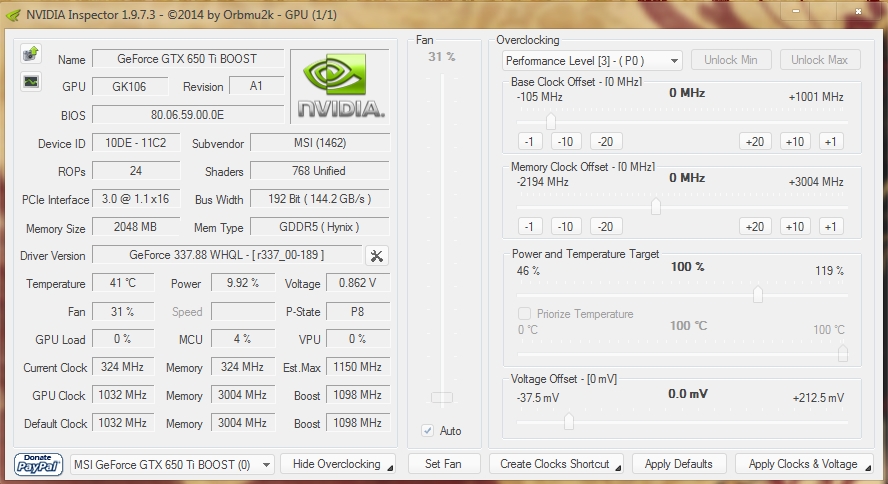888x484 pixels.
Task: Open driver profile settings wrench icon
Action: click(x=377, y=256)
